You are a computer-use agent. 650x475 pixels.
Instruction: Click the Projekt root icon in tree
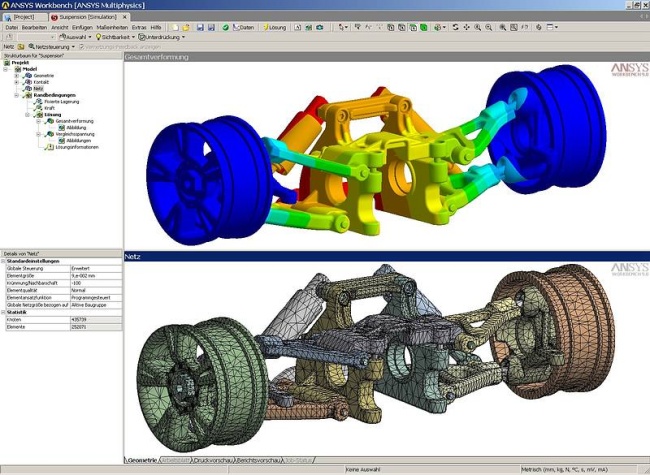pos(7,63)
